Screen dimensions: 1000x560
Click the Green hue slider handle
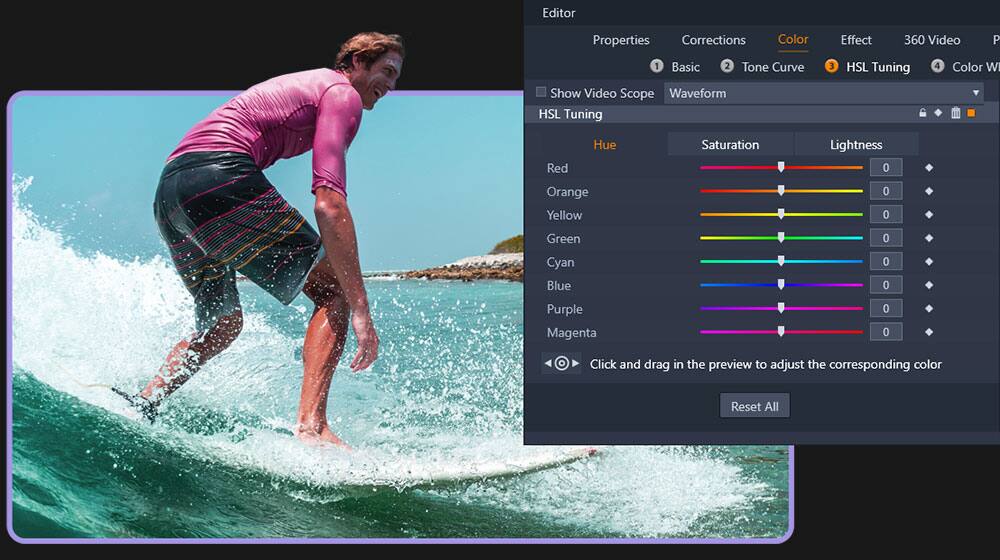tap(781, 238)
